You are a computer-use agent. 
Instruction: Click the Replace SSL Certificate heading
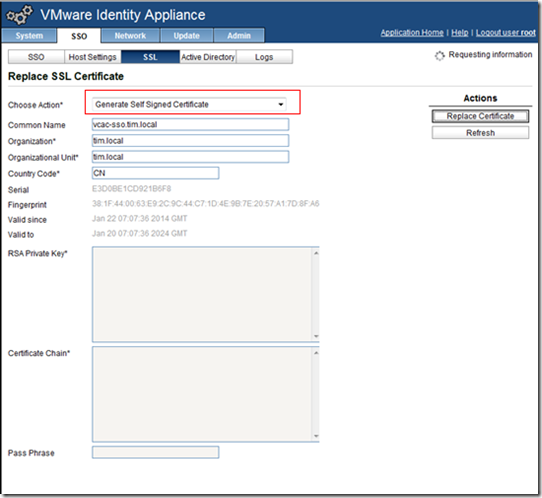(x=66, y=76)
